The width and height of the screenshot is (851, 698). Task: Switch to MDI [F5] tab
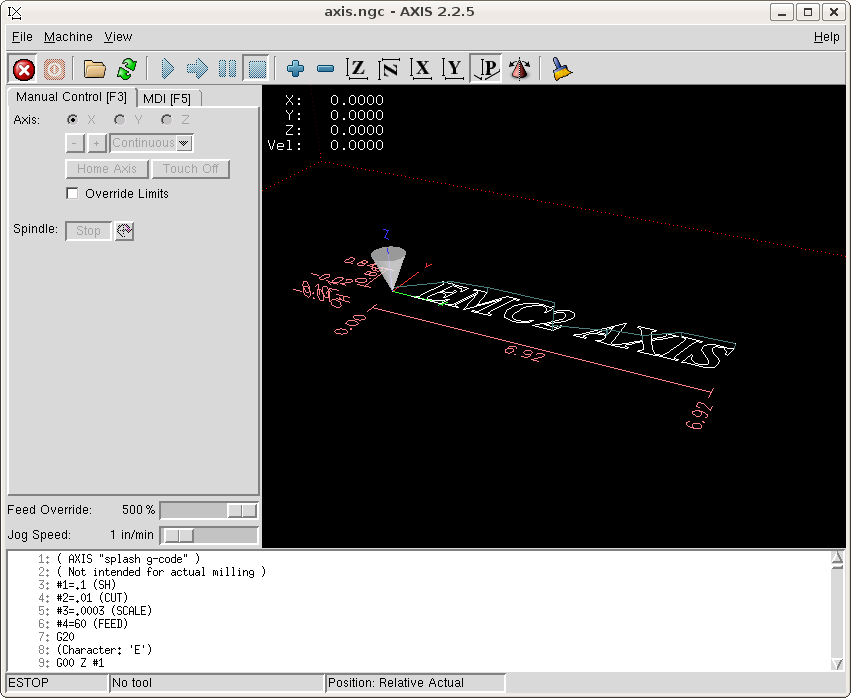tap(167, 99)
